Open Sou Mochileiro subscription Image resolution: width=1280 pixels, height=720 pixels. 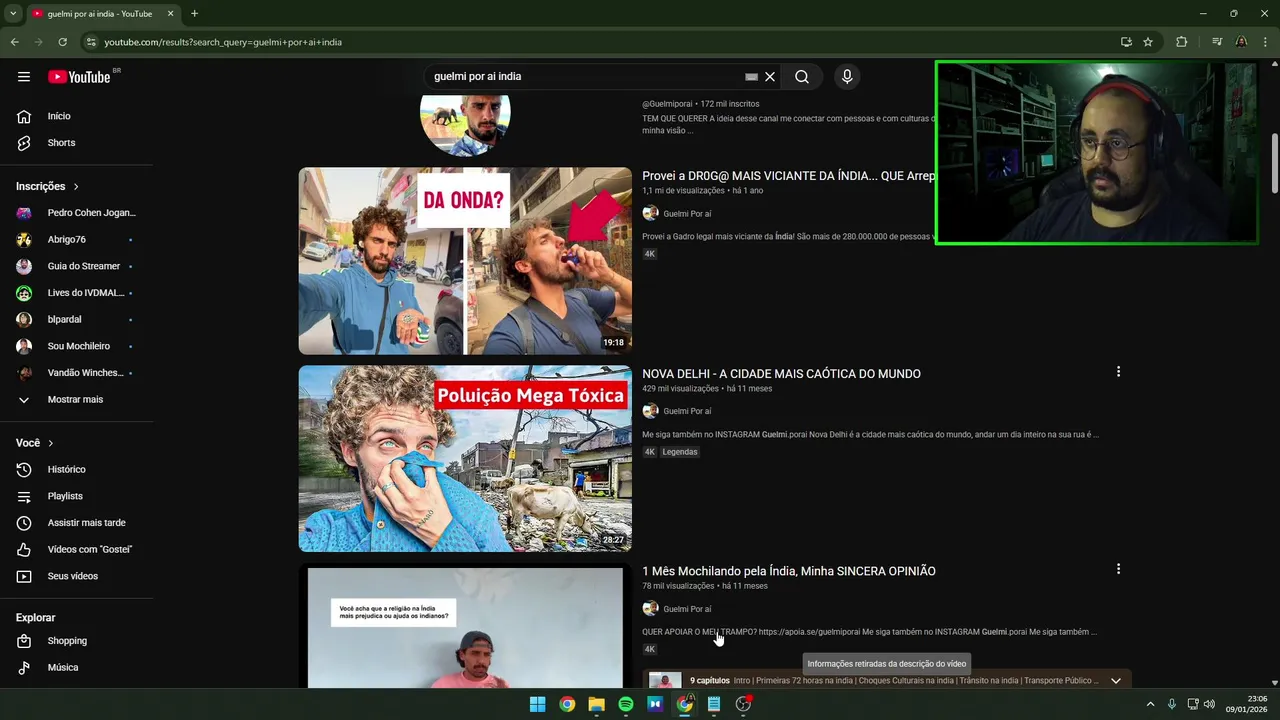(x=77, y=346)
